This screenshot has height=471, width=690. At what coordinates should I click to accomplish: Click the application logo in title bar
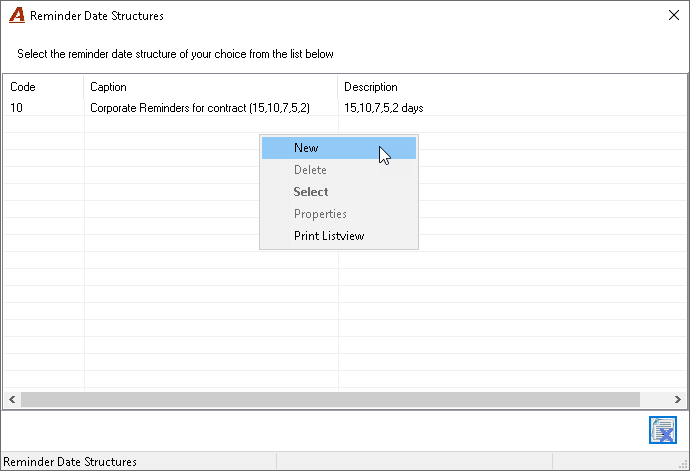17,15
